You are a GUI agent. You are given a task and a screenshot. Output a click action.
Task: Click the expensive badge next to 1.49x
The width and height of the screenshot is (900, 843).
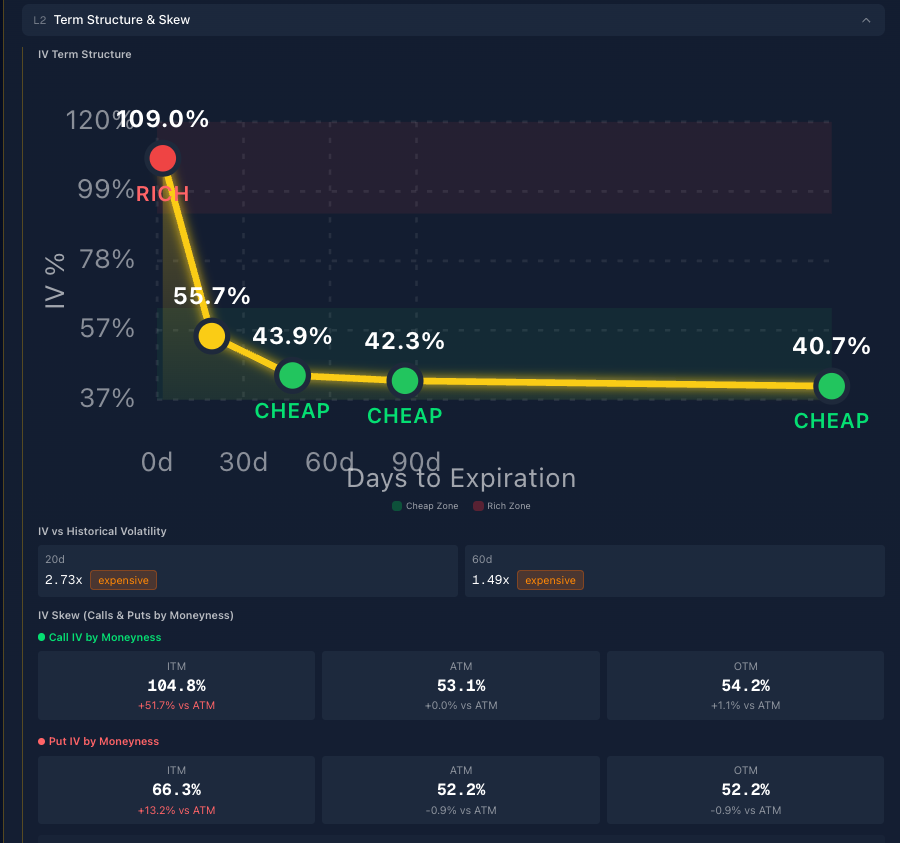(550, 580)
